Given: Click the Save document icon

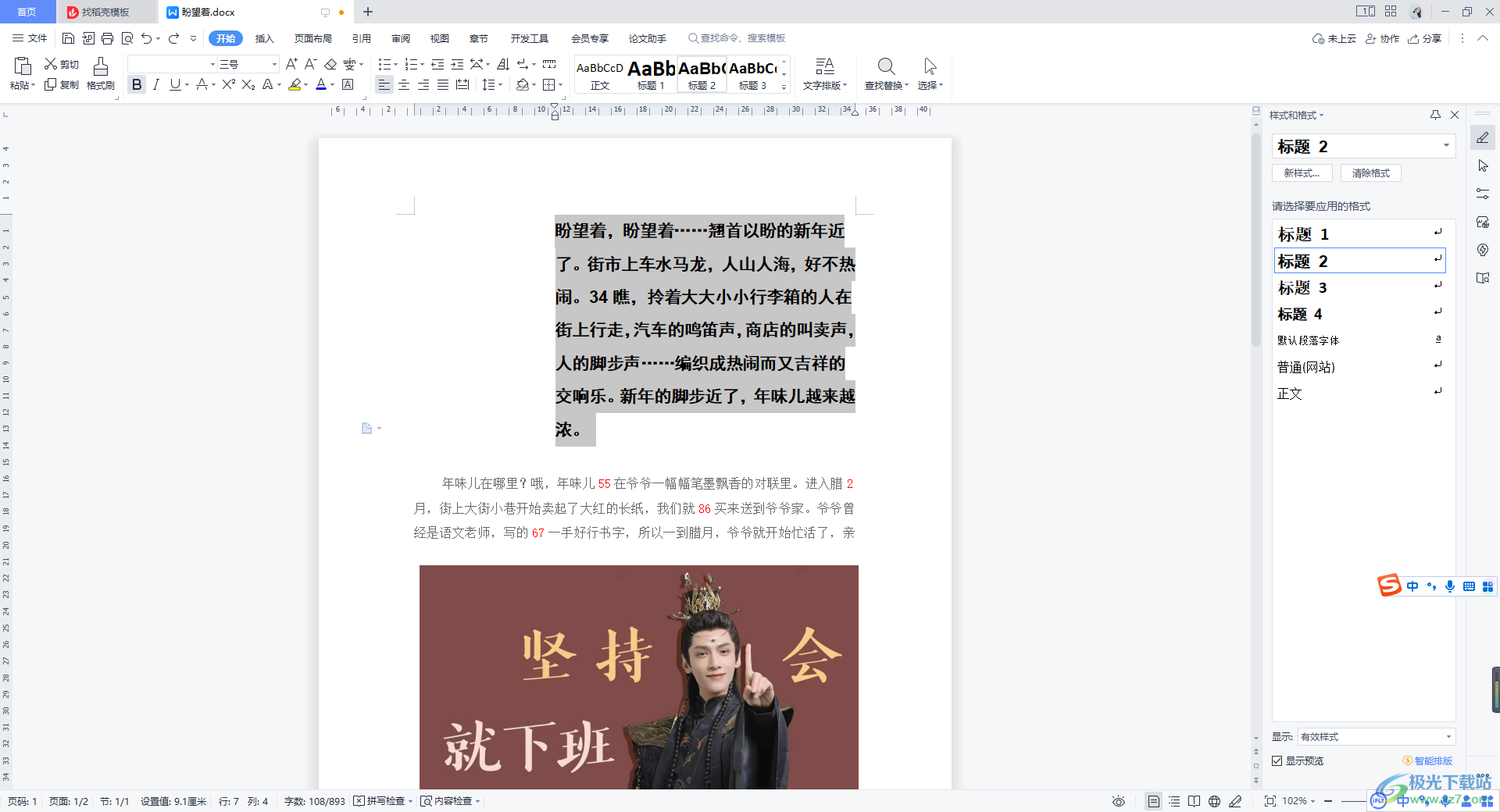Looking at the screenshot, I should click(x=68, y=38).
